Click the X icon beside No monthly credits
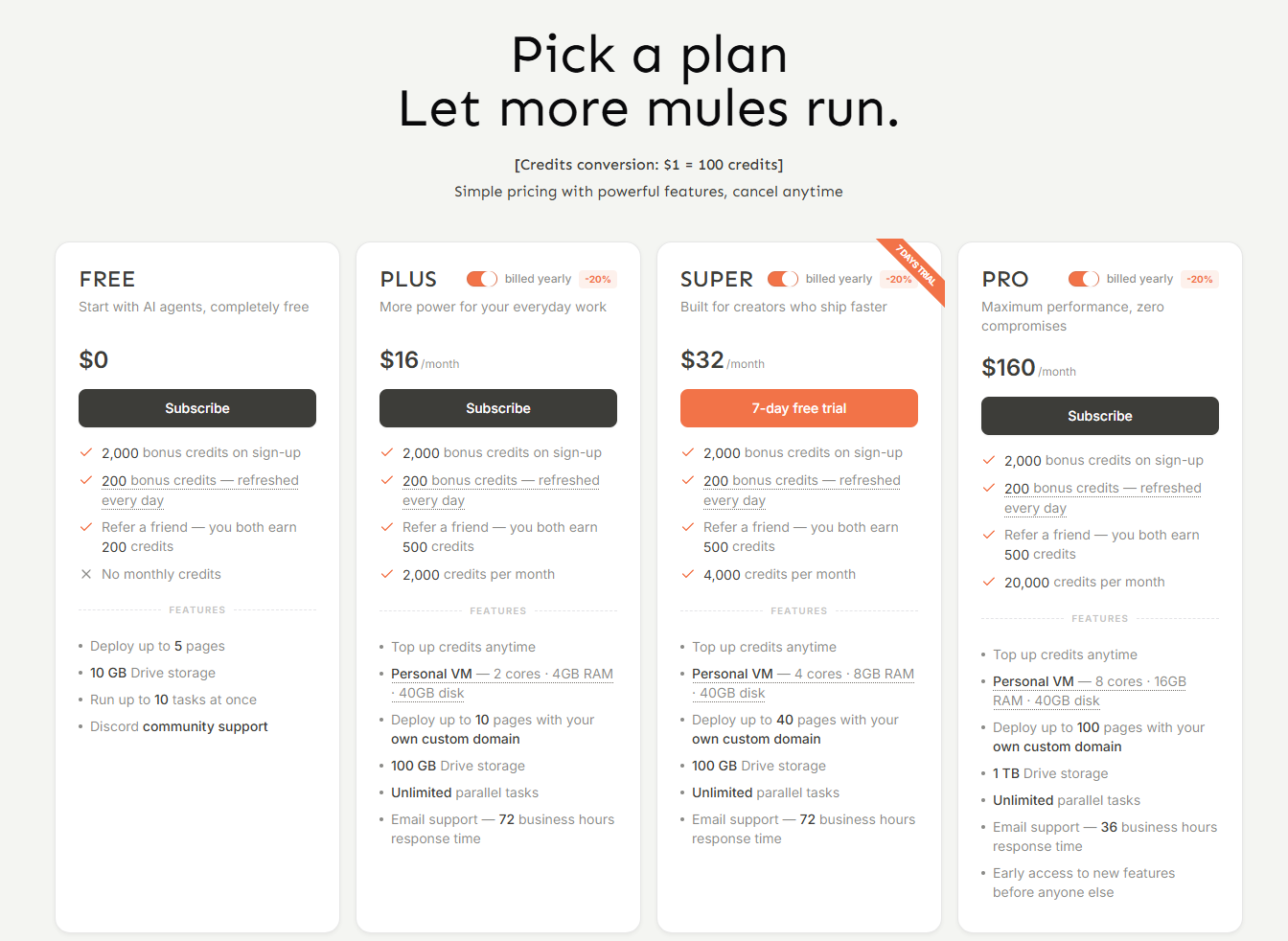The image size is (1288, 941). (86, 574)
